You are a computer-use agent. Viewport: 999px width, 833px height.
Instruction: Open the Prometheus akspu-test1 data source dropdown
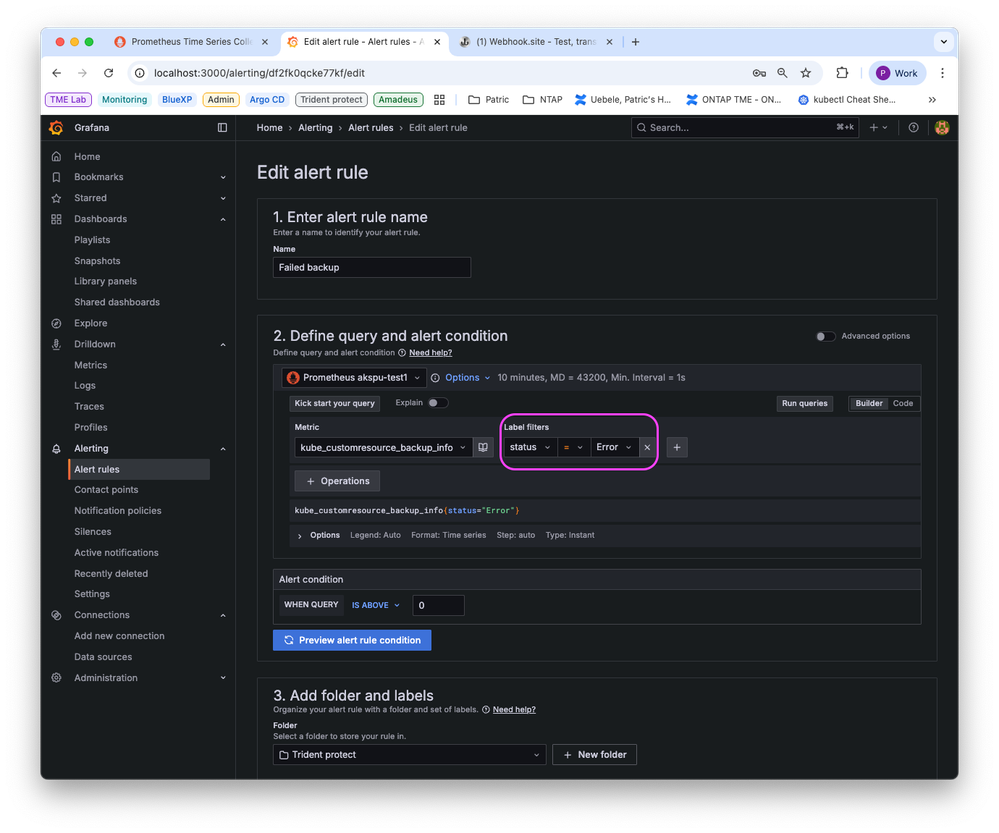click(x=354, y=378)
